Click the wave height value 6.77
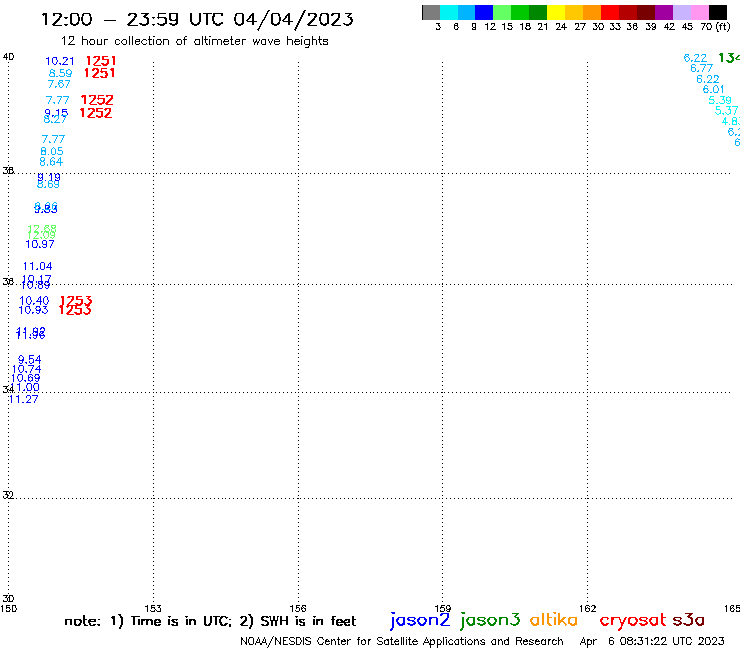 point(701,68)
